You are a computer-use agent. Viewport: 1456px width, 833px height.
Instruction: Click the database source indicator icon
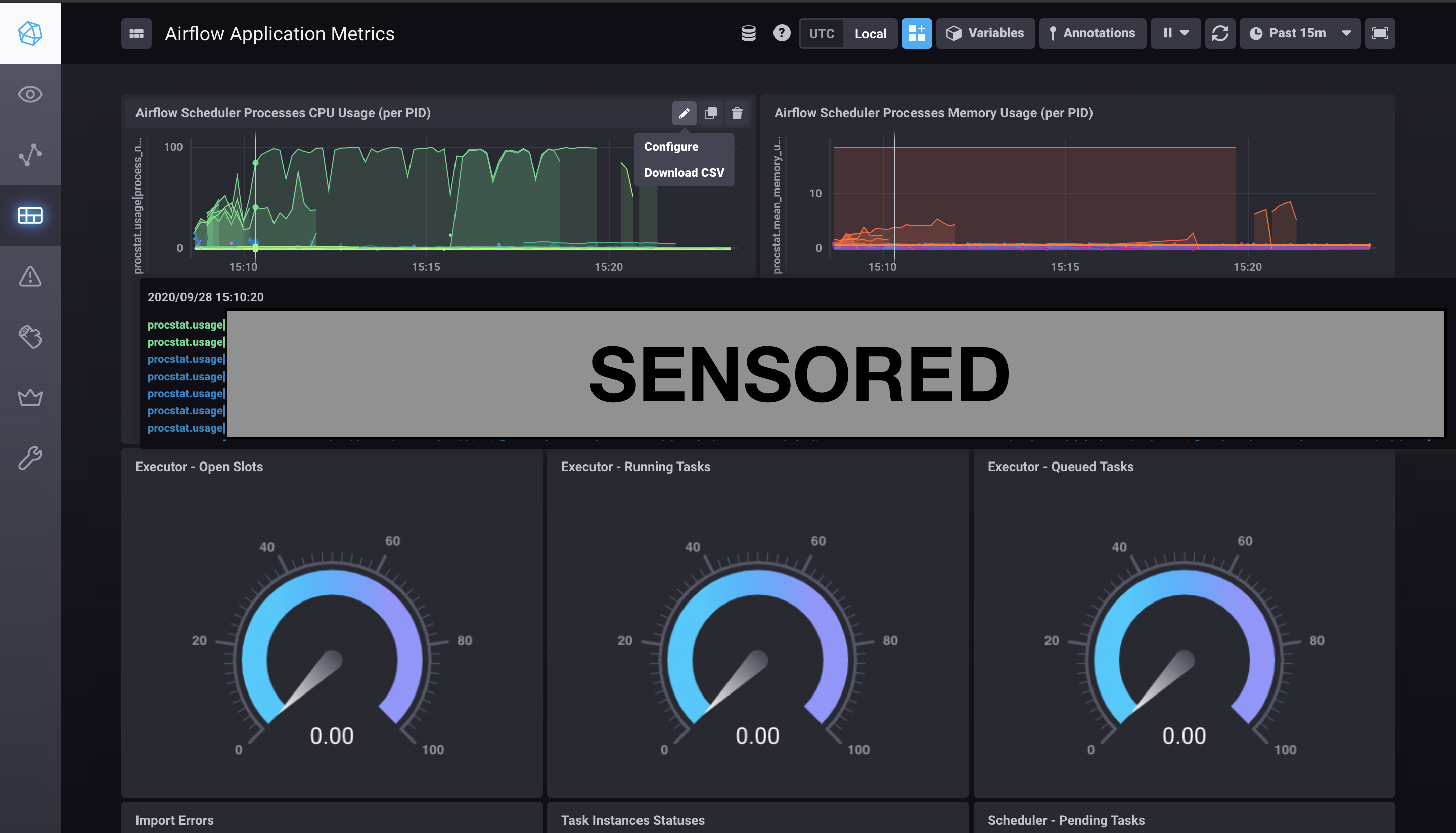[x=748, y=34]
